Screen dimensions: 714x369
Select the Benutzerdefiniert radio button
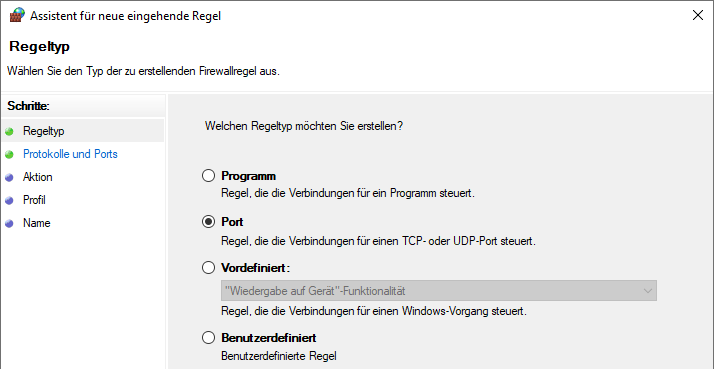pyautogui.click(x=208, y=338)
